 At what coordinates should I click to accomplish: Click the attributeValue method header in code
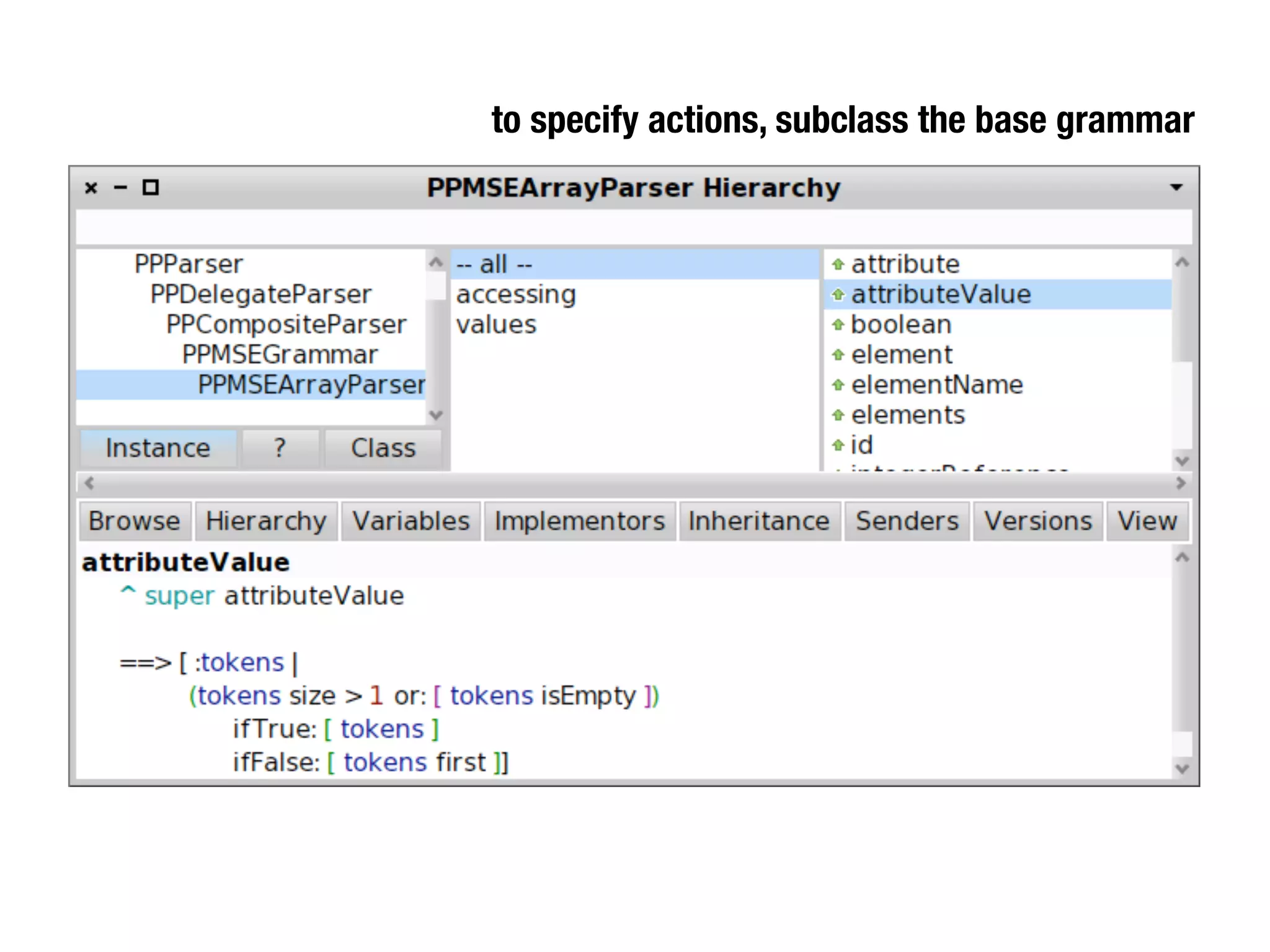186,562
